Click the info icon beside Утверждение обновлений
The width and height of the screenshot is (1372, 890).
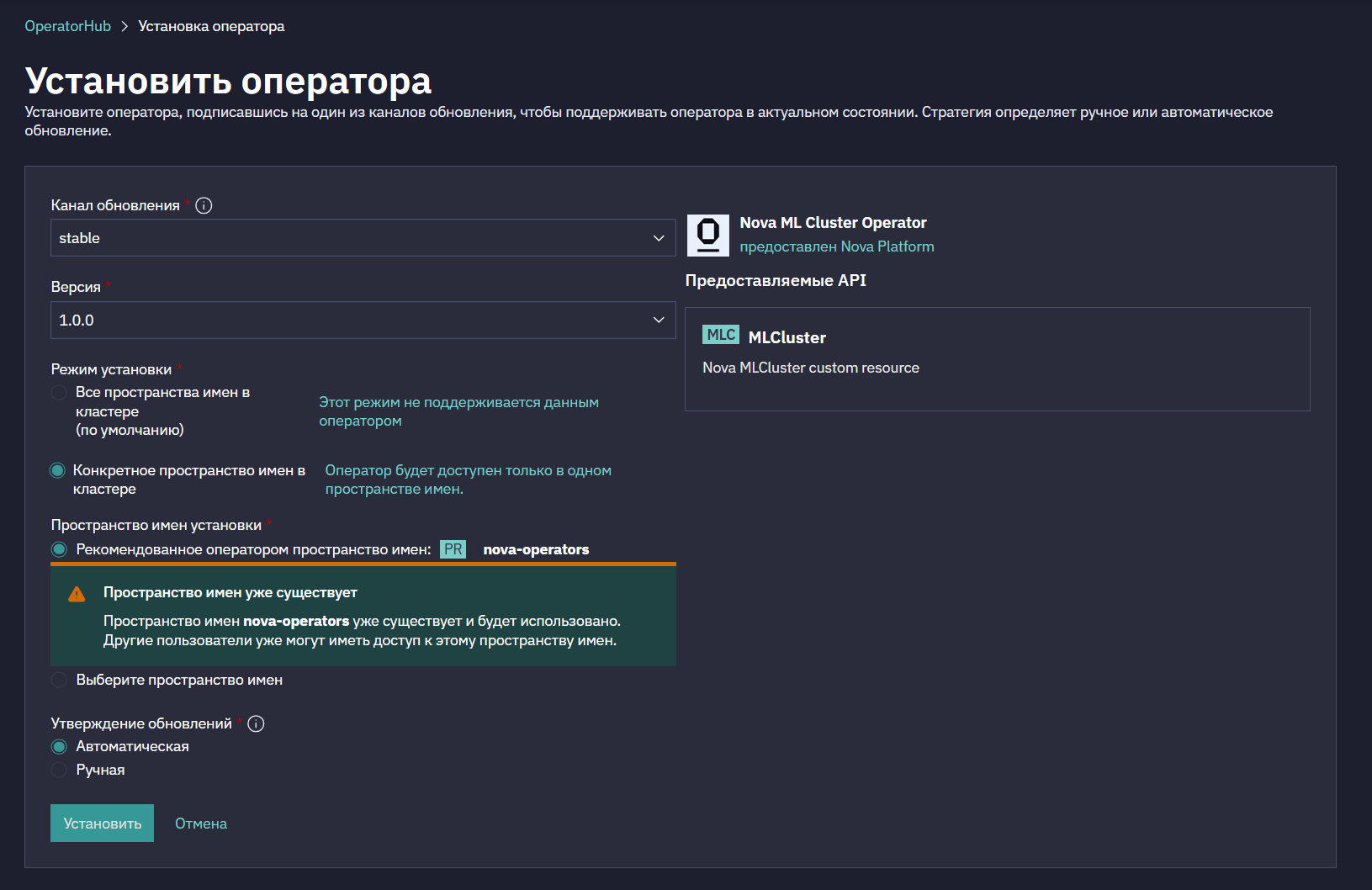tap(256, 723)
